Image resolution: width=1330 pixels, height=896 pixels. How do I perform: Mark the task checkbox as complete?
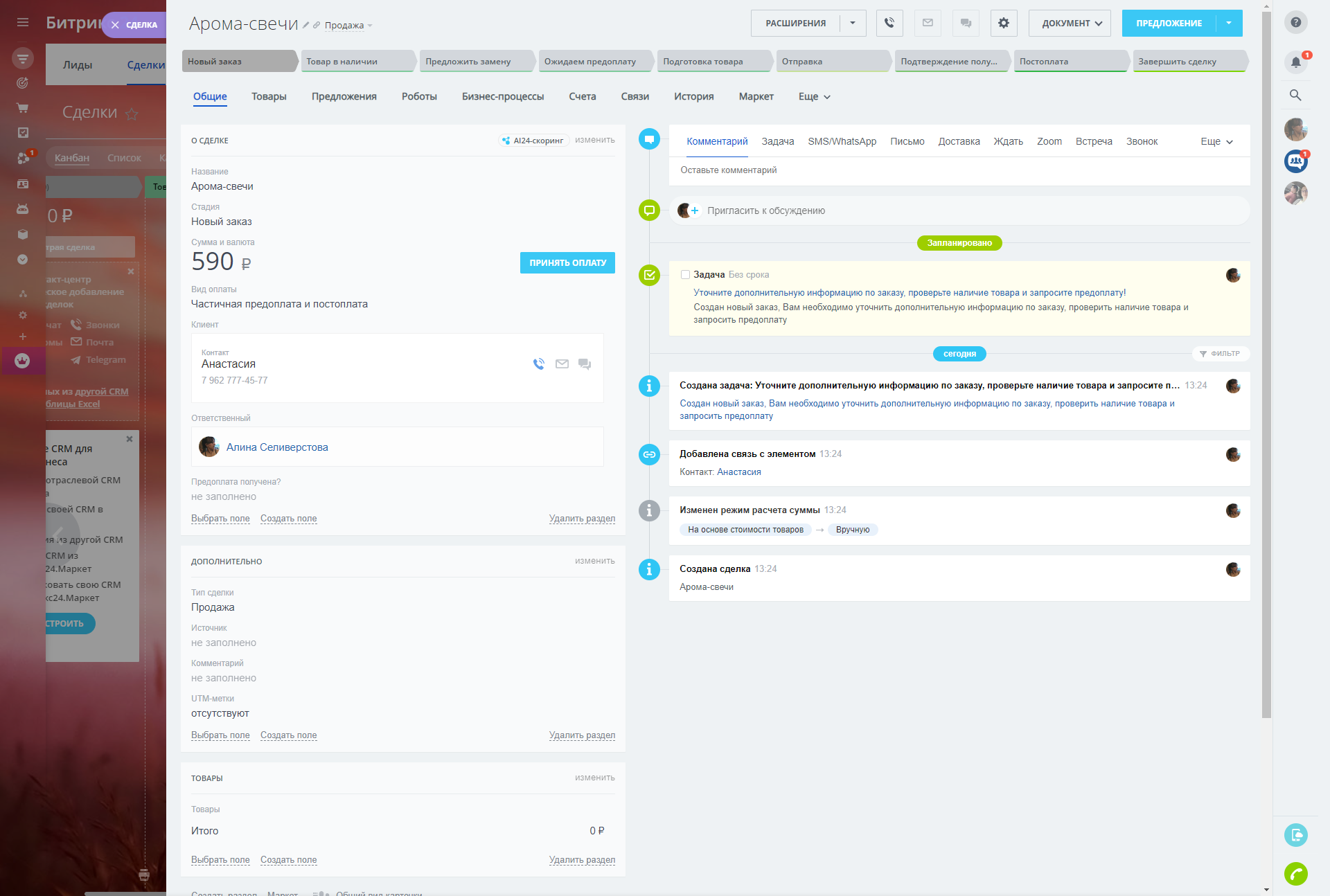(x=685, y=275)
